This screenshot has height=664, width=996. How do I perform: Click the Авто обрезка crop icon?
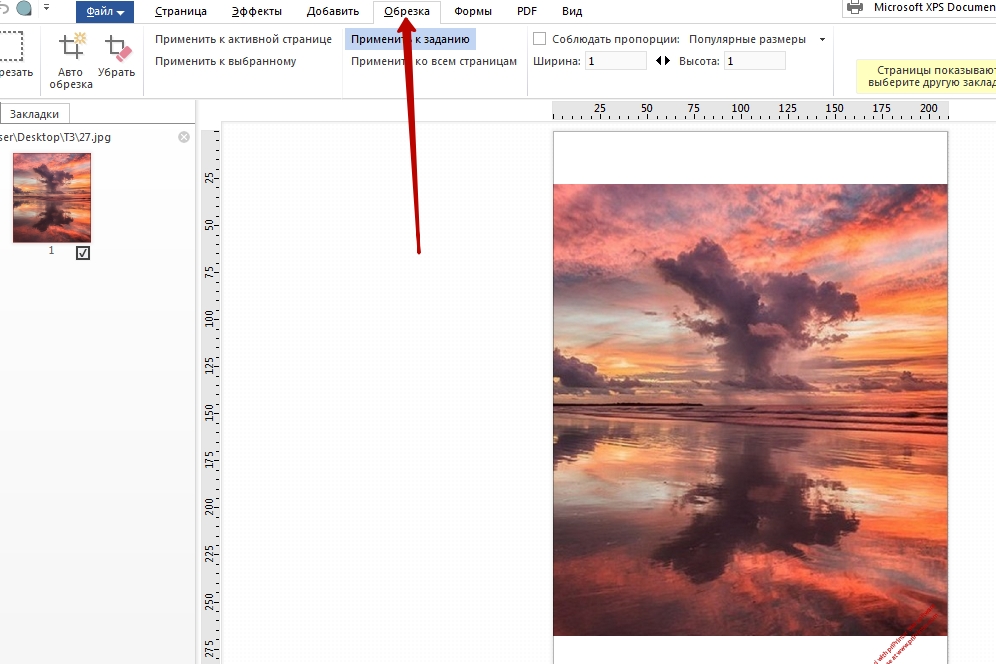point(71,48)
